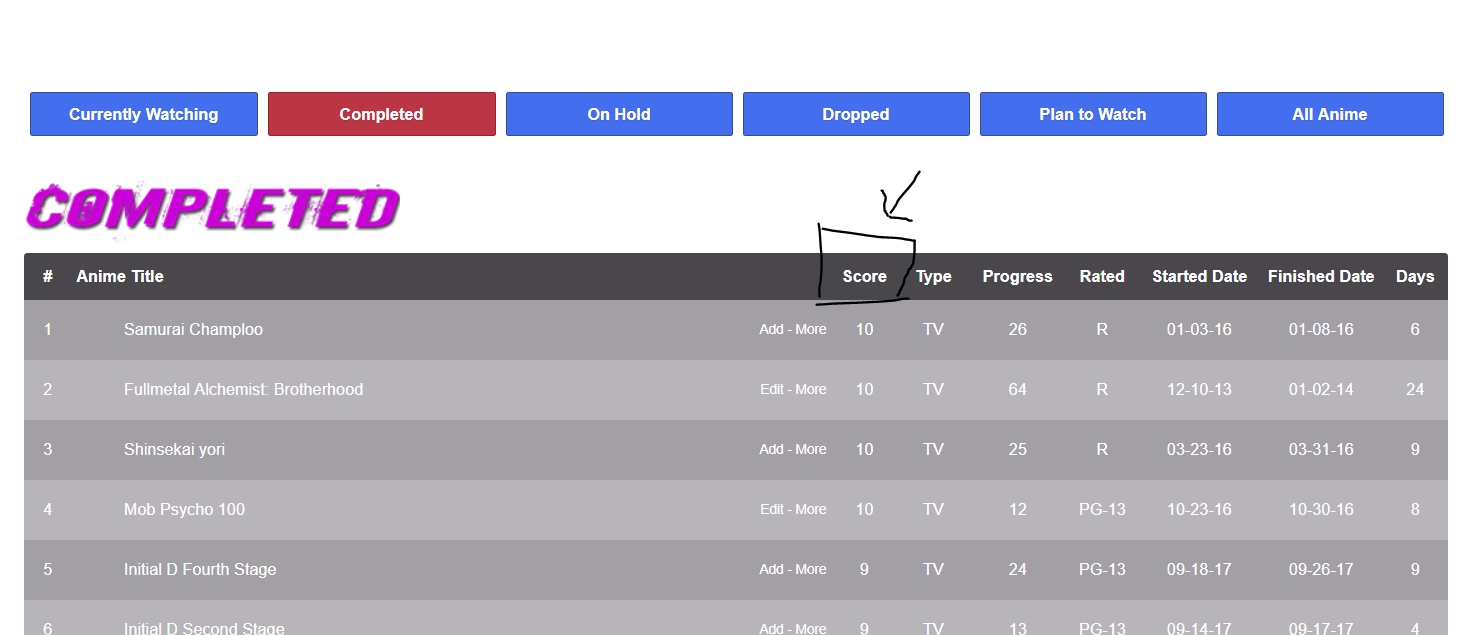This screenshot has width=1466, height=635.
Task: Switch to the On Hold list
Action: pos(619,114)
